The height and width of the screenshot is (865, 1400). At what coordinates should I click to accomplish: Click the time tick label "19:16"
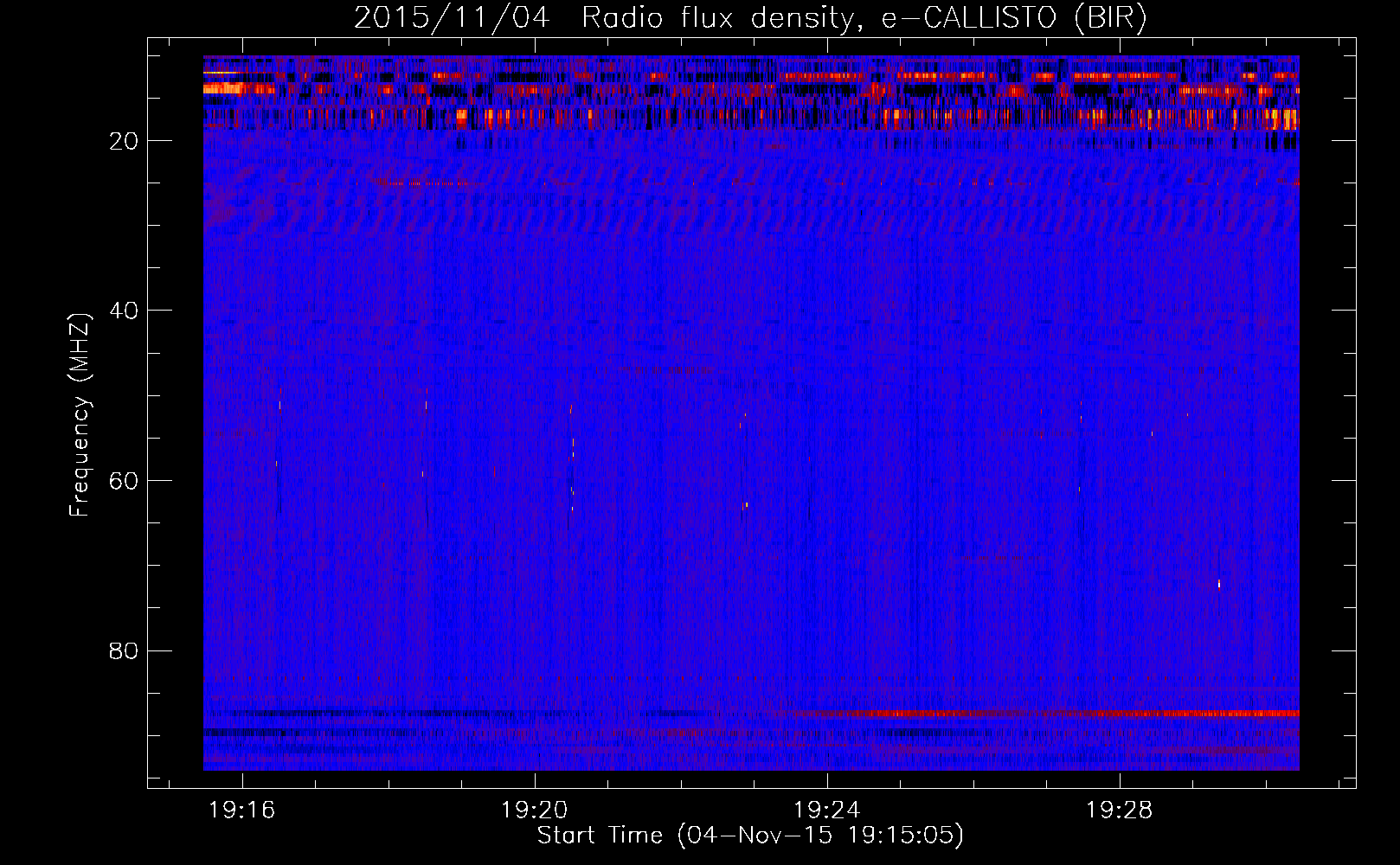[242, 811]
